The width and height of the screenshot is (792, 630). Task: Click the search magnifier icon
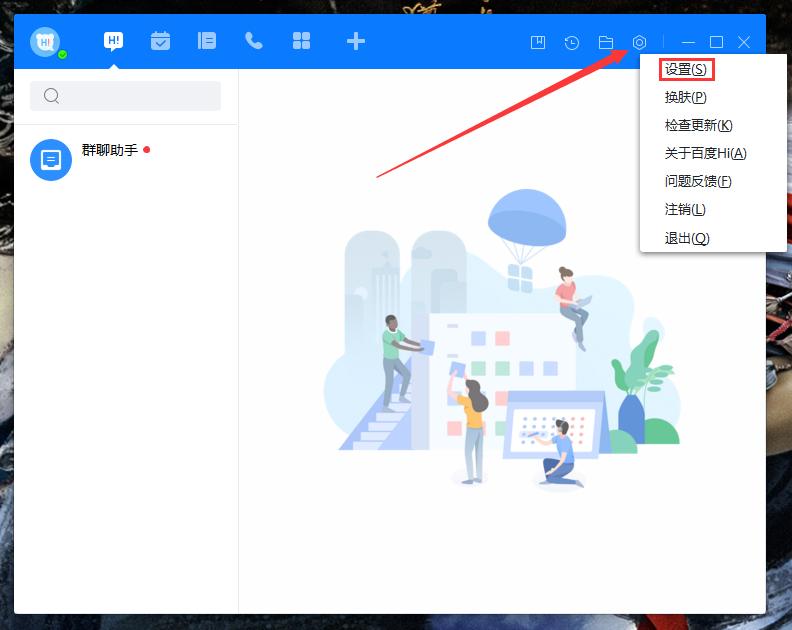pos(51,95)
